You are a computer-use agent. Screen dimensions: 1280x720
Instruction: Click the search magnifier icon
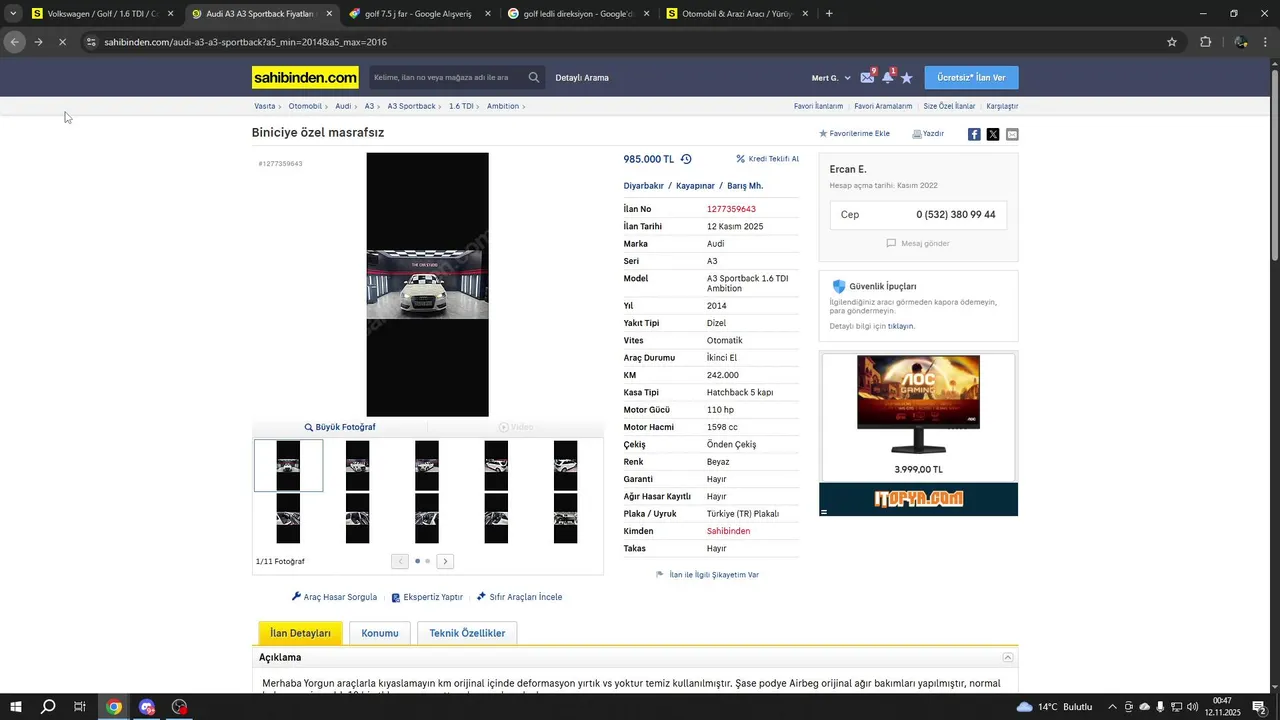[534, 77]
